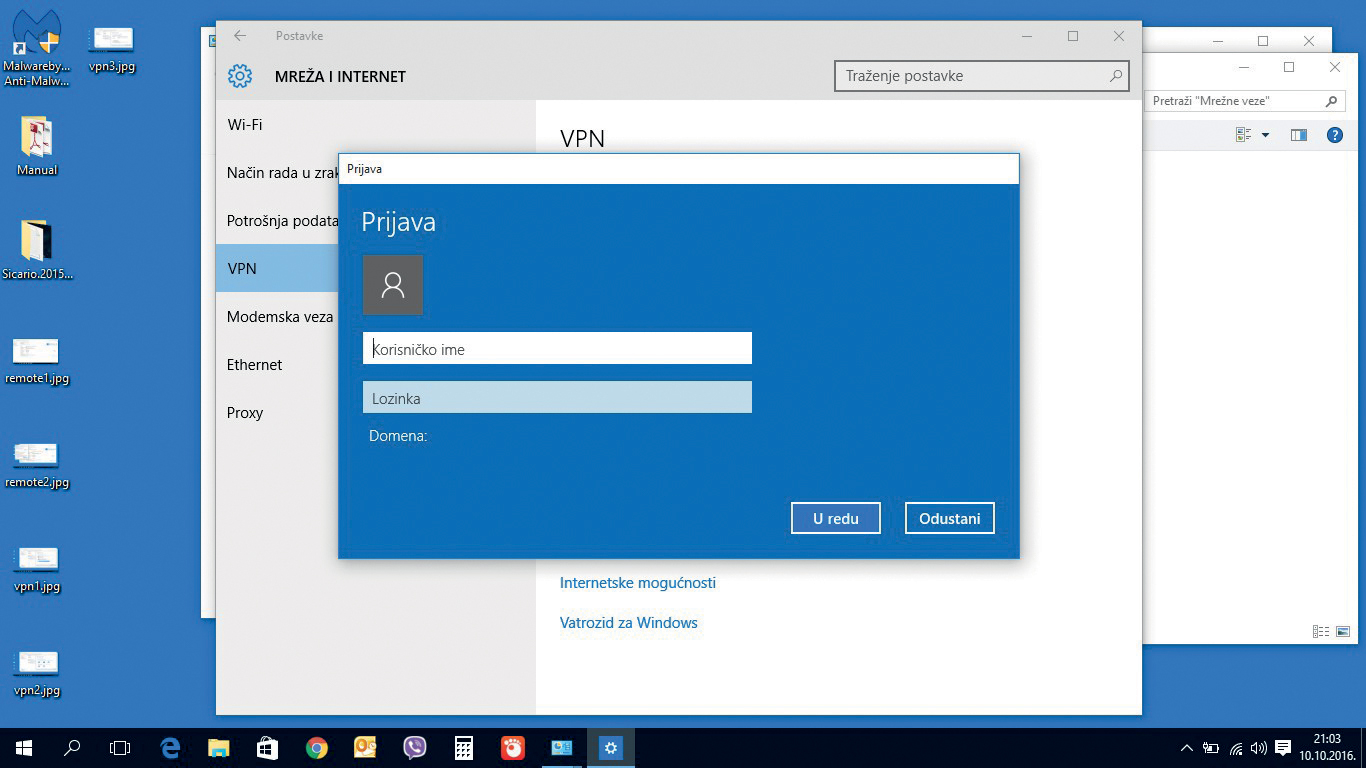Image resolution: width=1366 pixels, height=768 pixels.
Task: Click the Settings gear icon beside MREŽA I INTERNET
Action: click(239, 76)
